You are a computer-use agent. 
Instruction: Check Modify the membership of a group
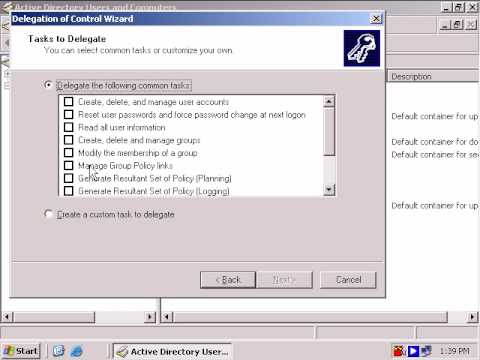pos(69,153)
